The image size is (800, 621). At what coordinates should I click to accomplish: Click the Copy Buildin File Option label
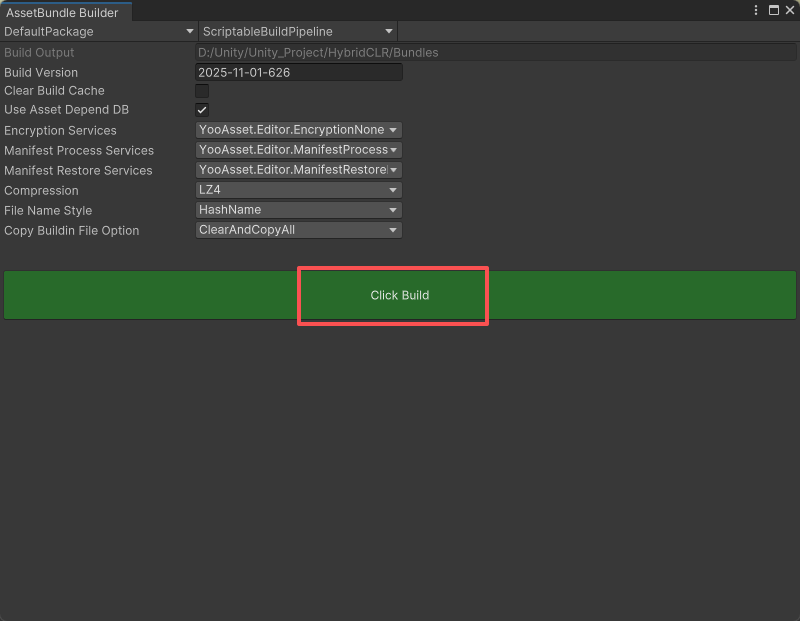[71, 231]
